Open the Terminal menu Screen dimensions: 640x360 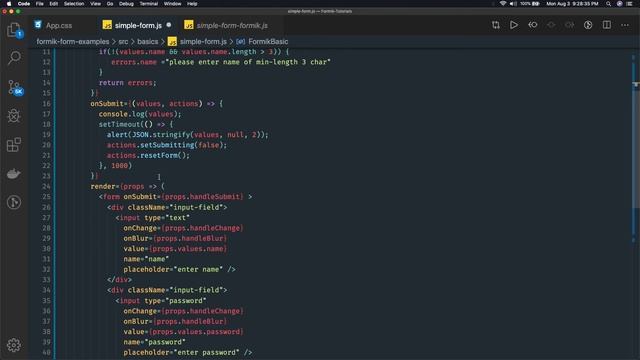click(x=149, y=4)
